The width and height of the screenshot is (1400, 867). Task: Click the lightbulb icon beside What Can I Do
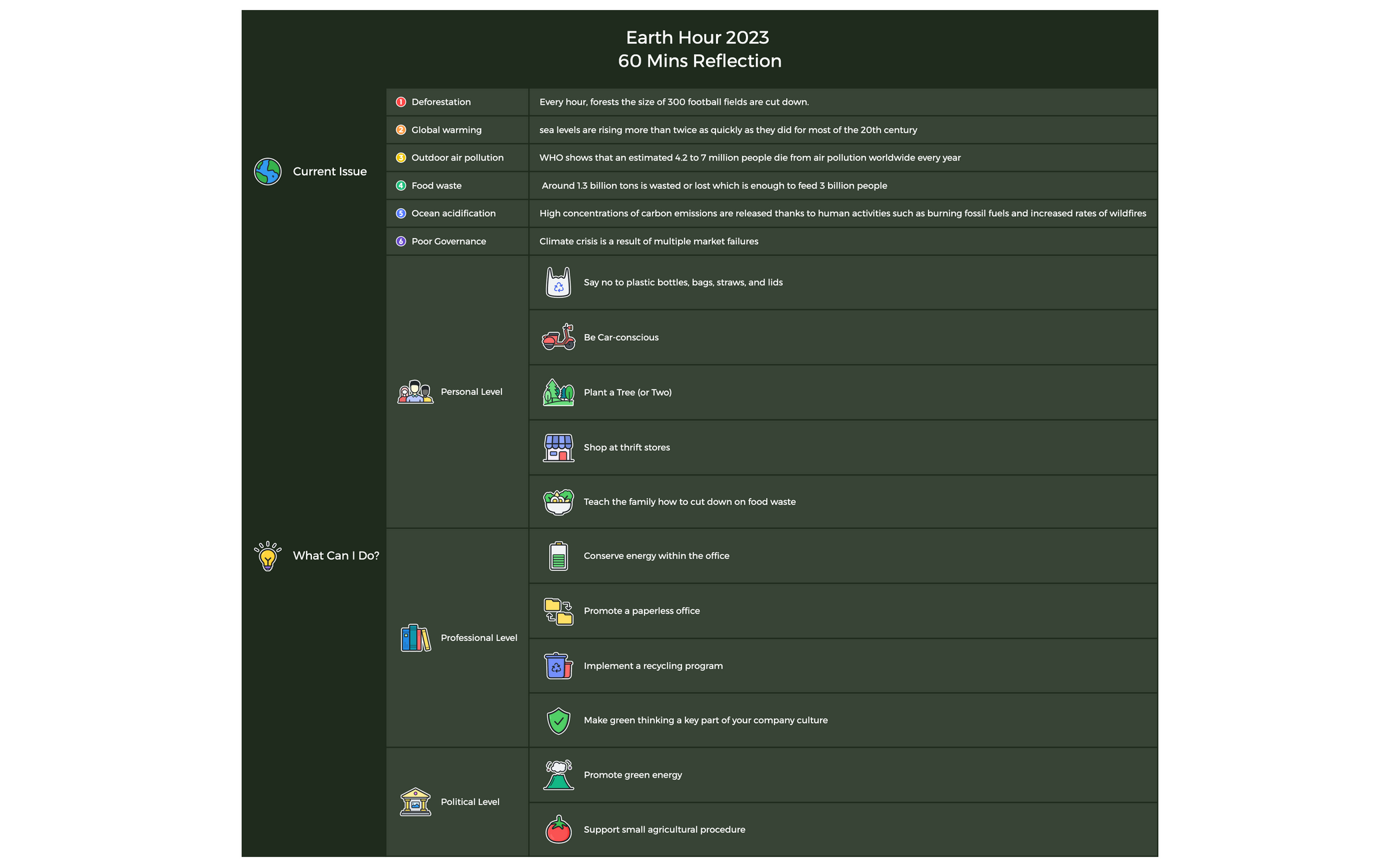coord(267,556)
